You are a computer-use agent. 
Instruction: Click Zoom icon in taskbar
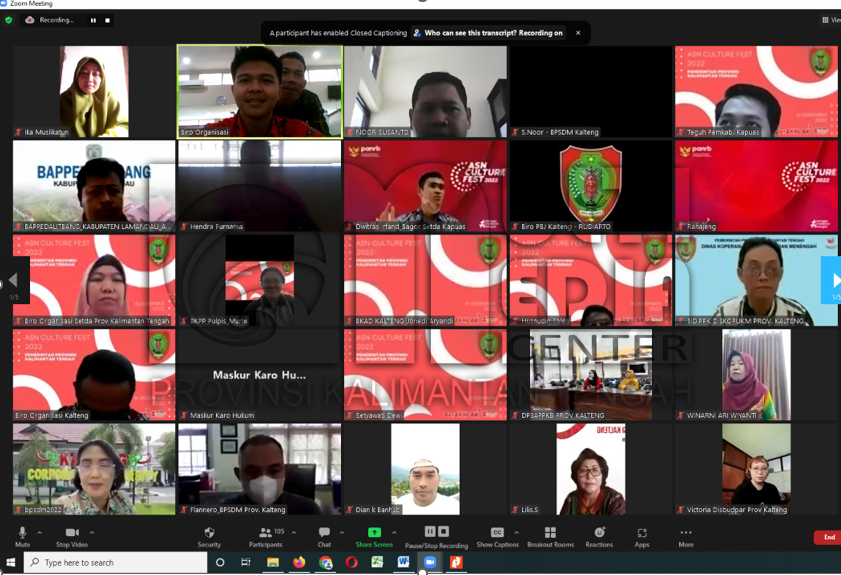tap(430, 562)
